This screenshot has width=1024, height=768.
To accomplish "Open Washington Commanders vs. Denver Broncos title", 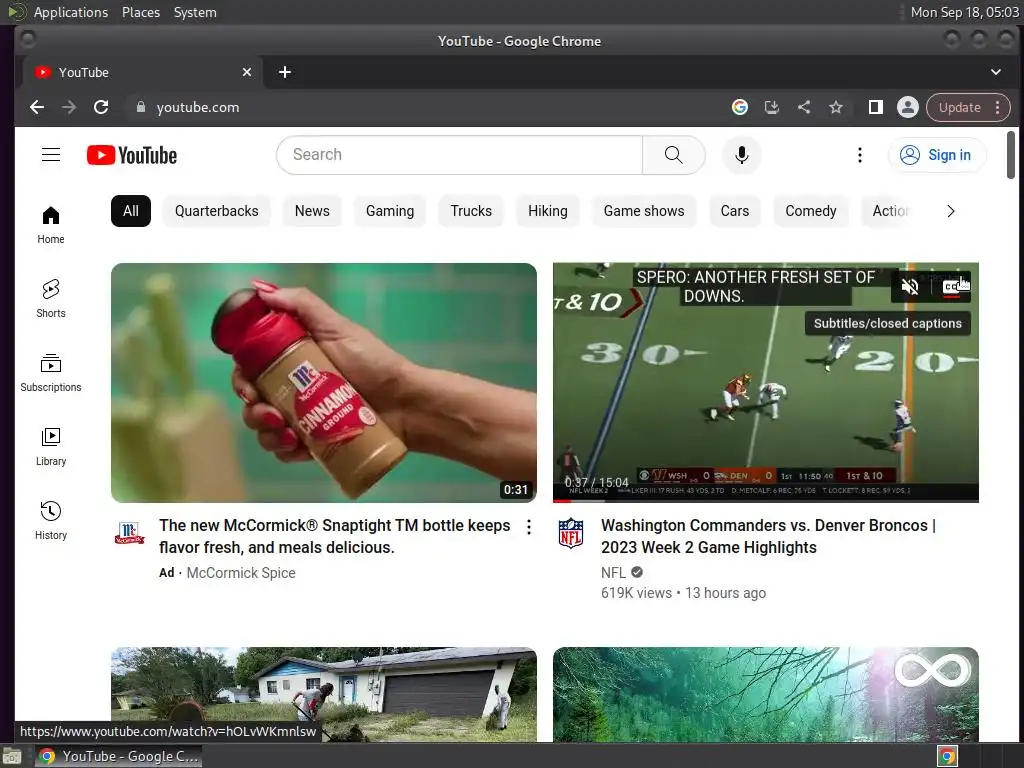I will click(768, 536).
